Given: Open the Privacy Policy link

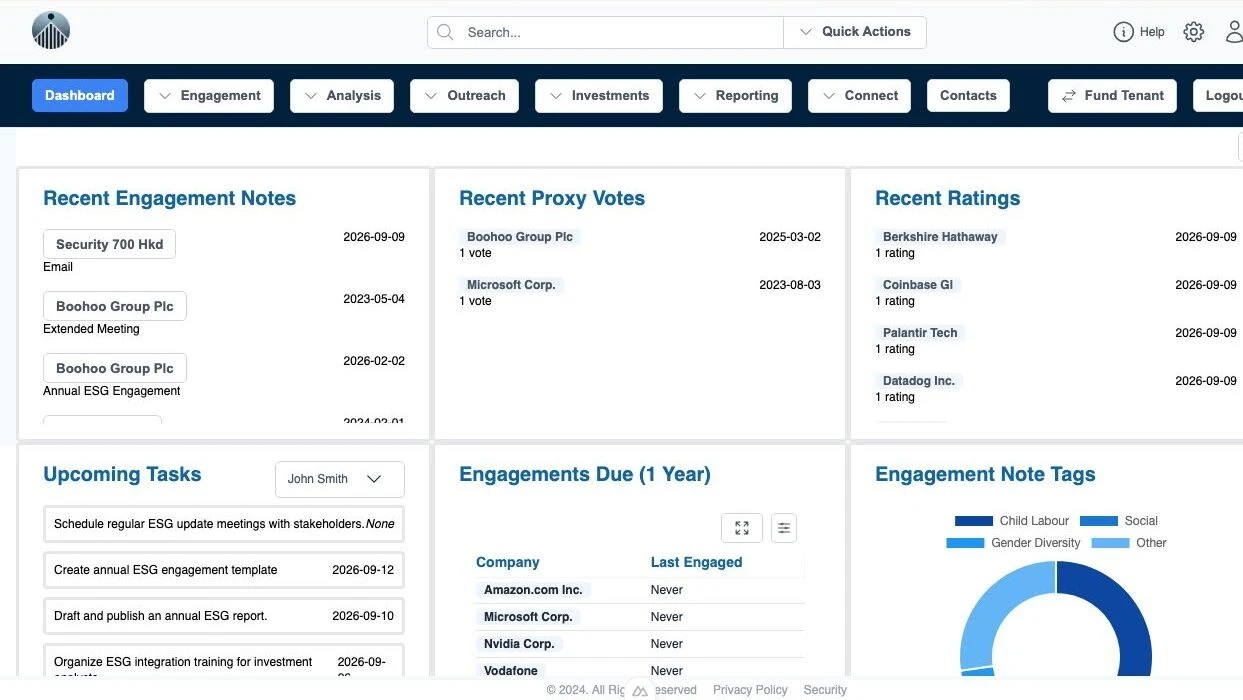Looking at the screenshot, I should tap(750, 690).
